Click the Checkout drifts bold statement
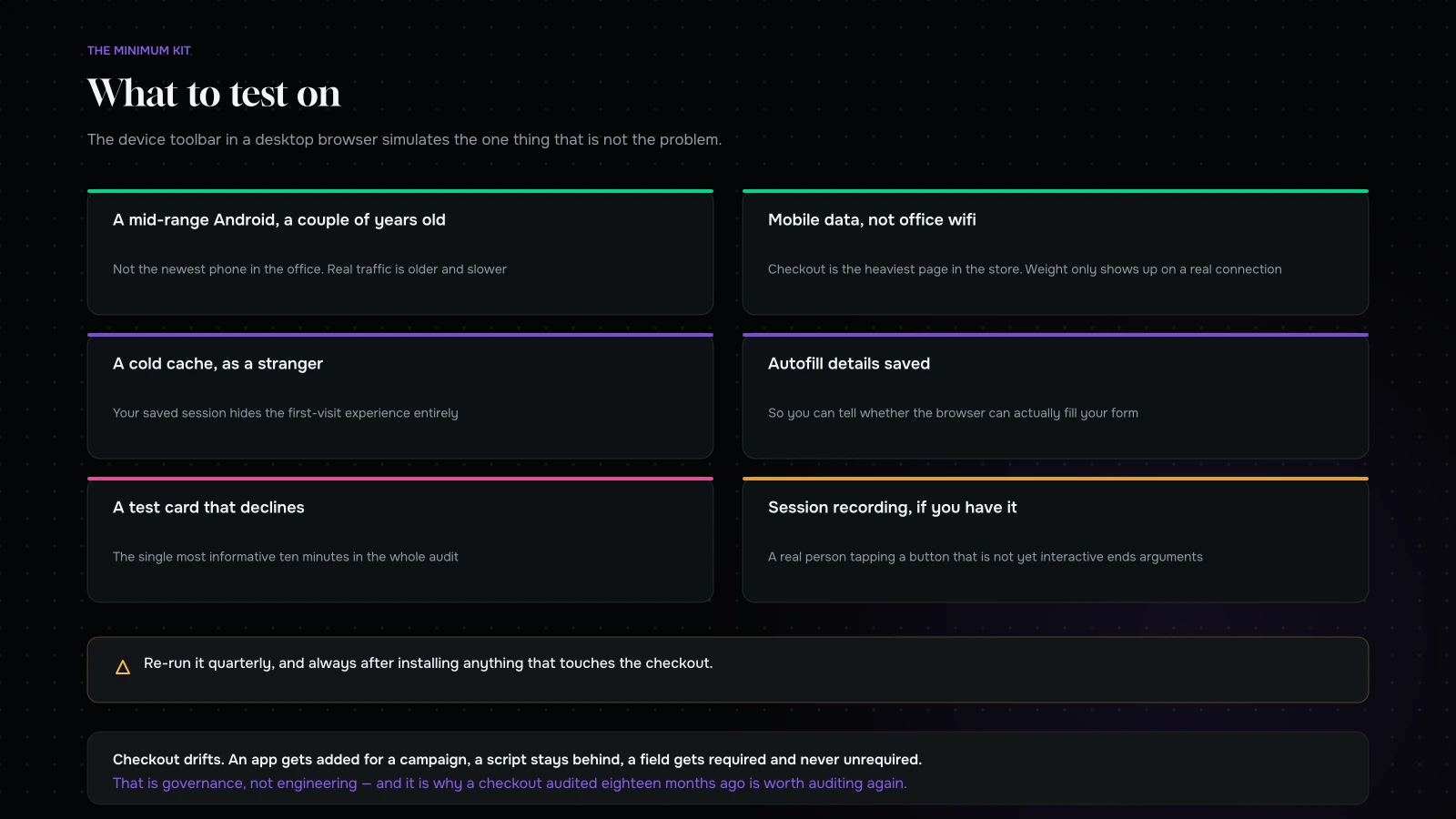This screenshot has height=819, width=1456. (x=517, y=760)
